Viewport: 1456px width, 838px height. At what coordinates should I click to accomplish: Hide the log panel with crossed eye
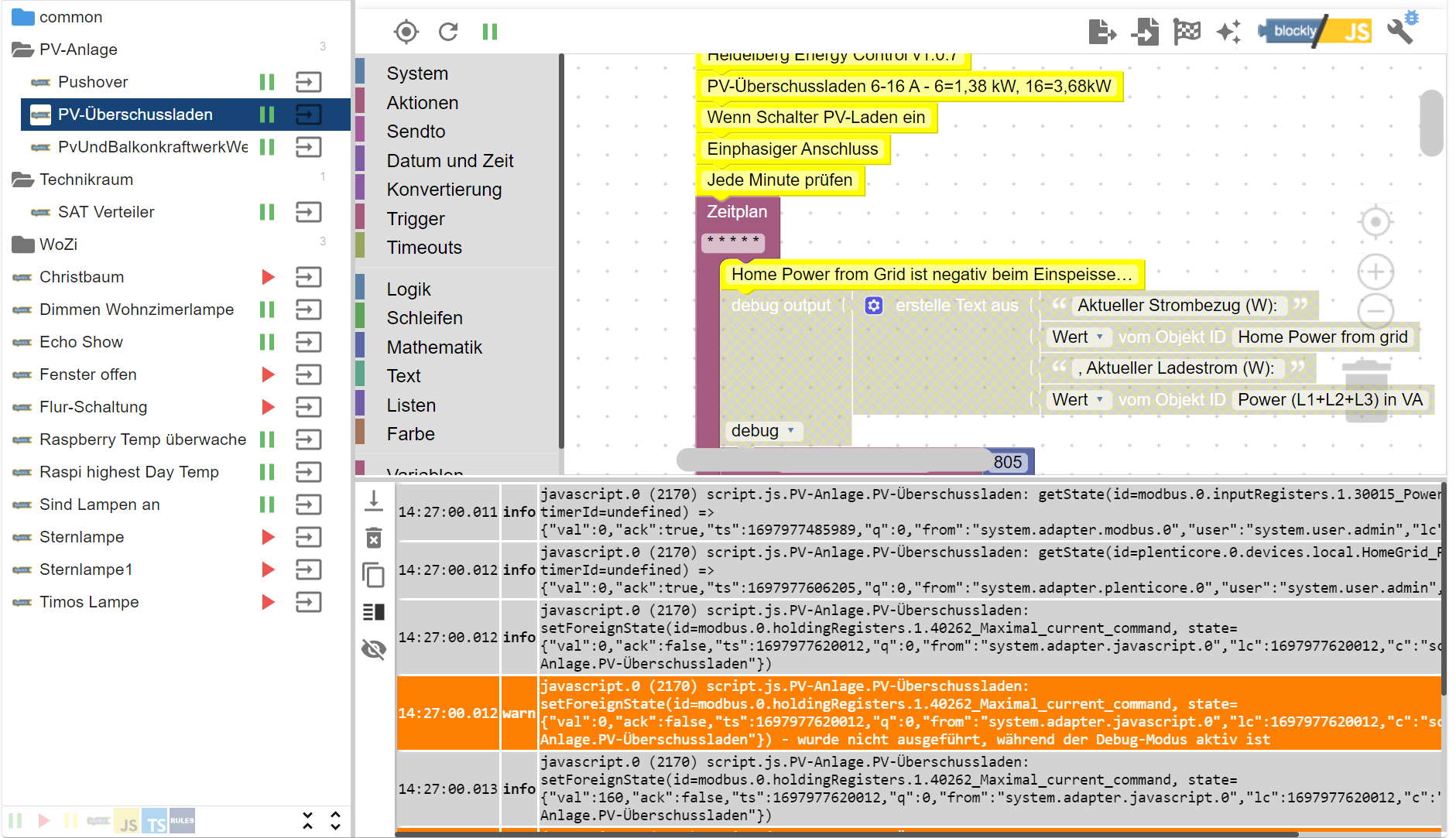(x=374, y=649)
